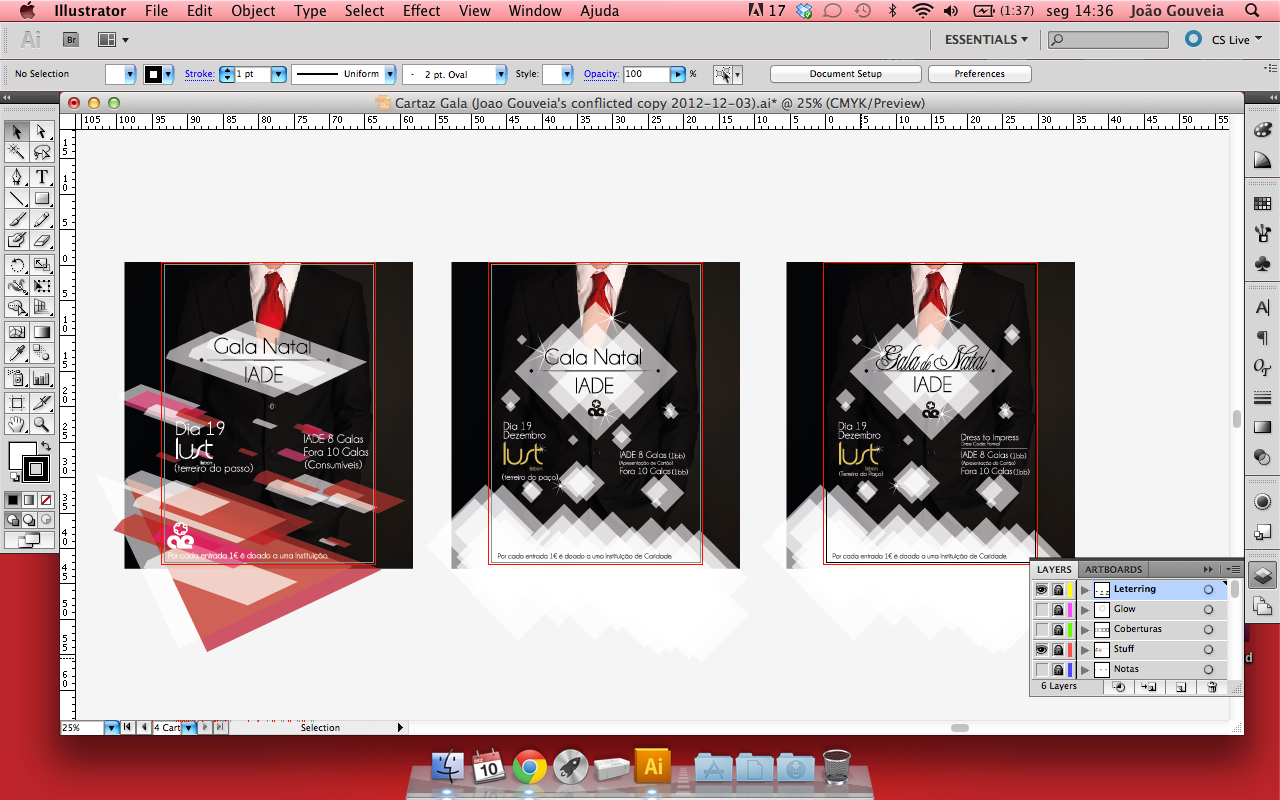Viewport: 1280px width, 800px height.
Task: Open the Style dropdown
Action: (566, 74)
